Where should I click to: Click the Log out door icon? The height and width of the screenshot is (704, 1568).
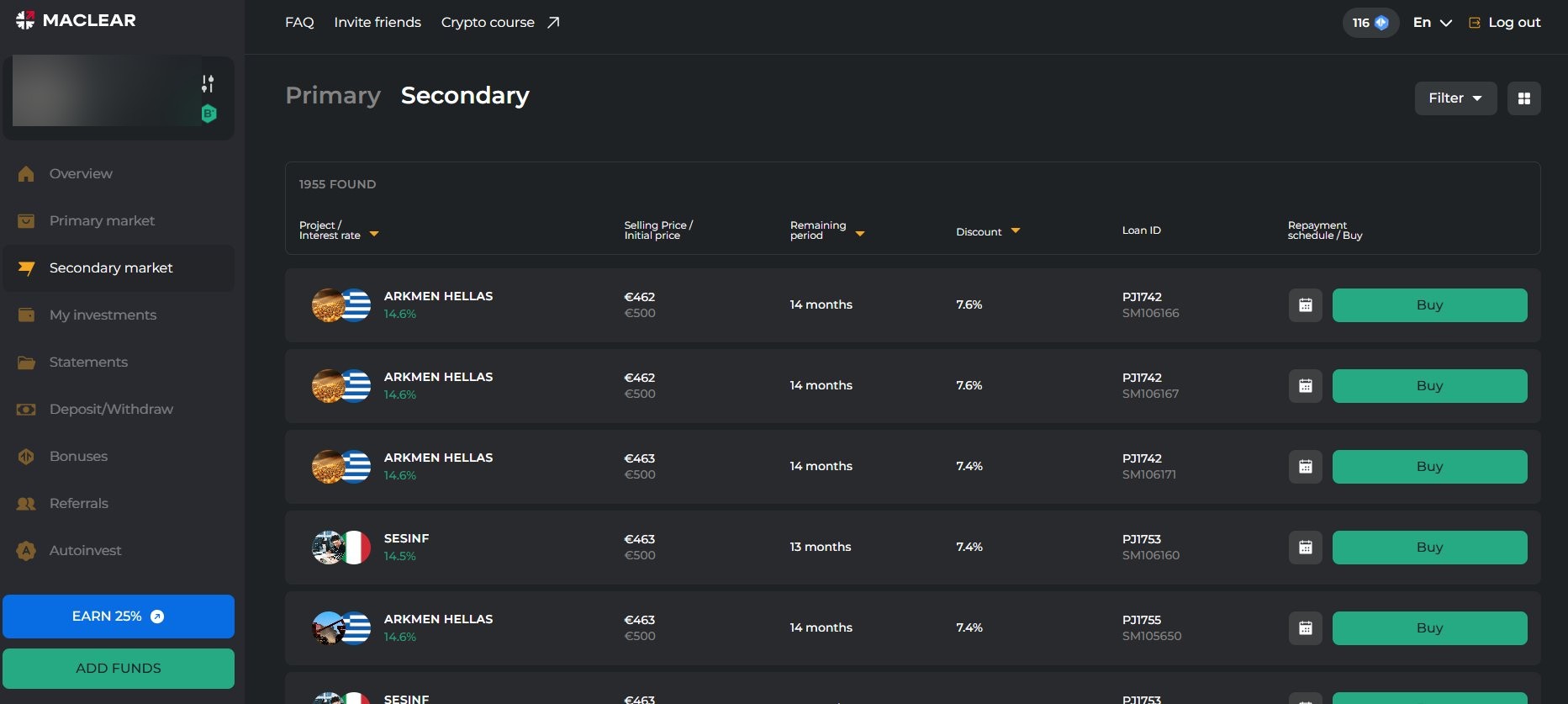coord(1475,23)
